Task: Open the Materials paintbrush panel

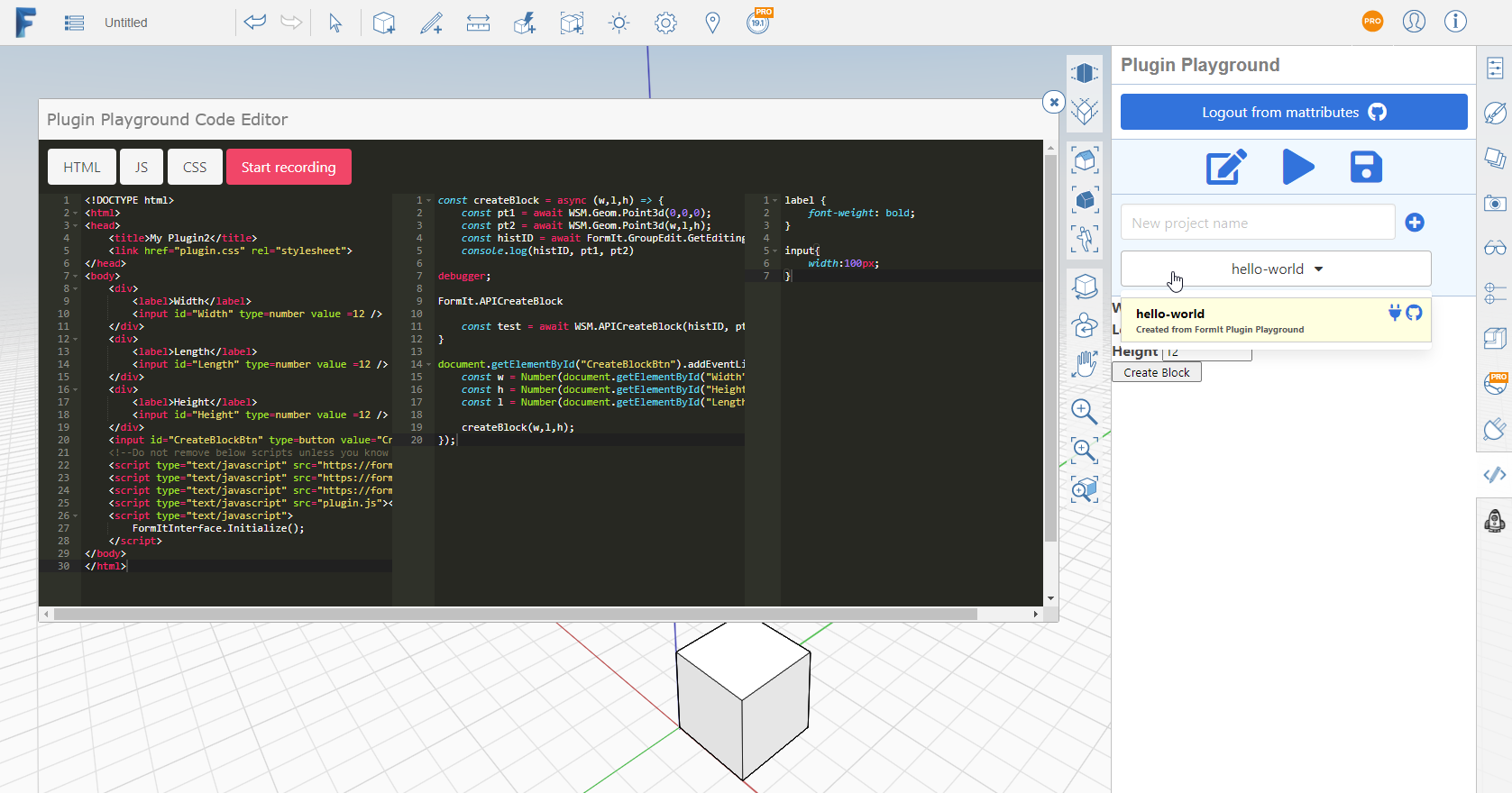Action: [1495, 113]
